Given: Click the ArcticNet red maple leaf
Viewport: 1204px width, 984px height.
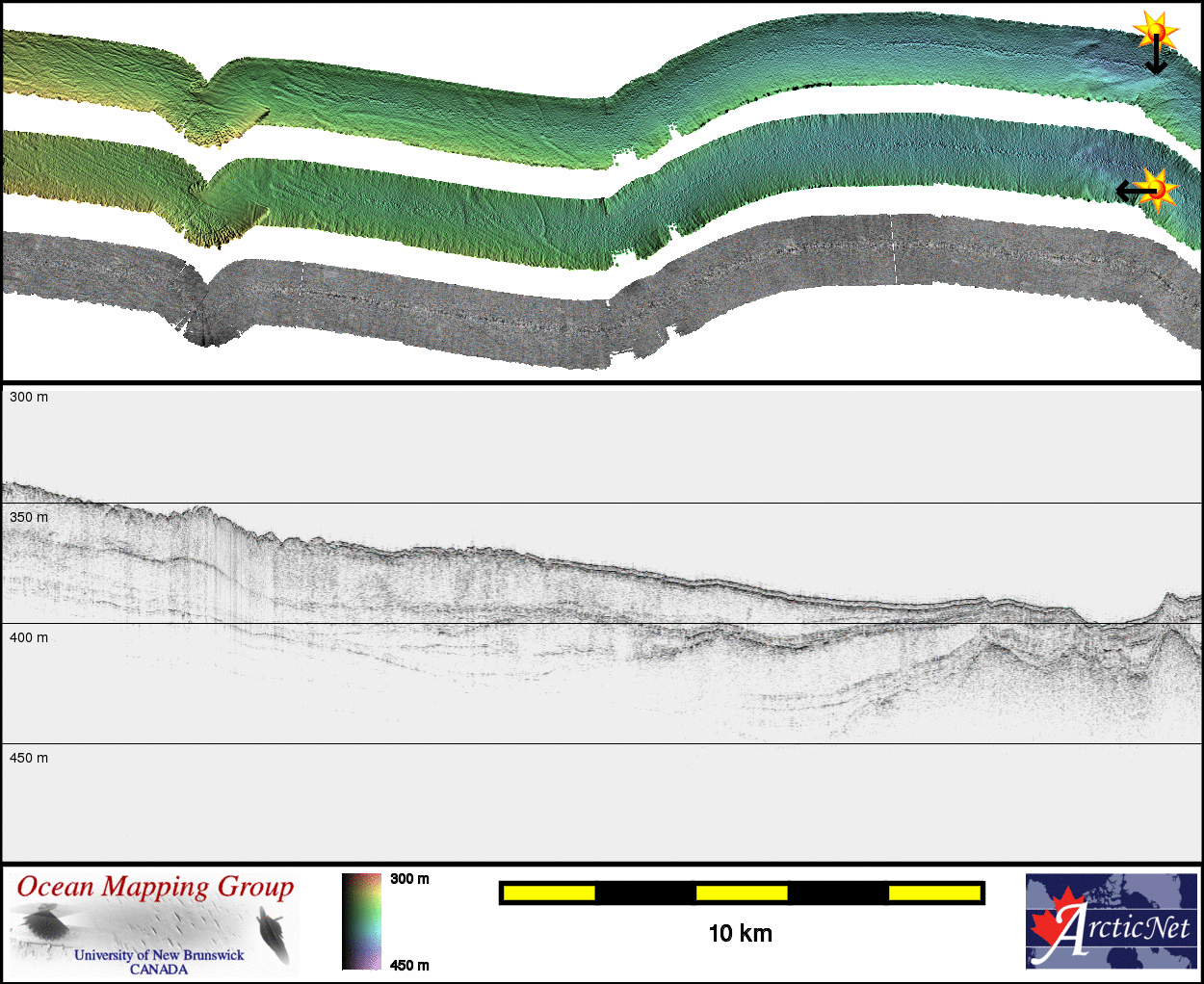Looking at the screenshot, I should tap(1054, 926).
